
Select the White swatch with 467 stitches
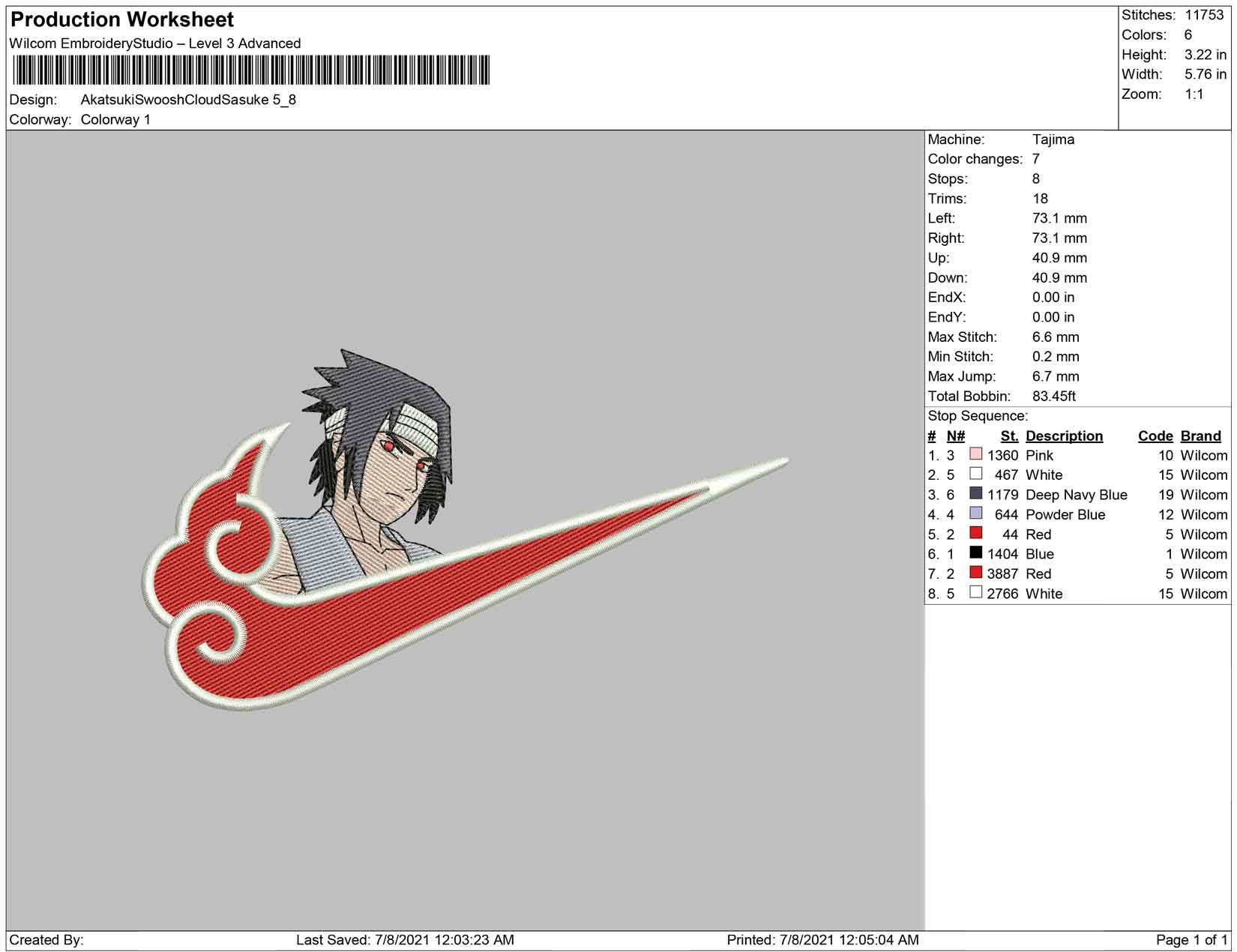(x=975, y=474)
